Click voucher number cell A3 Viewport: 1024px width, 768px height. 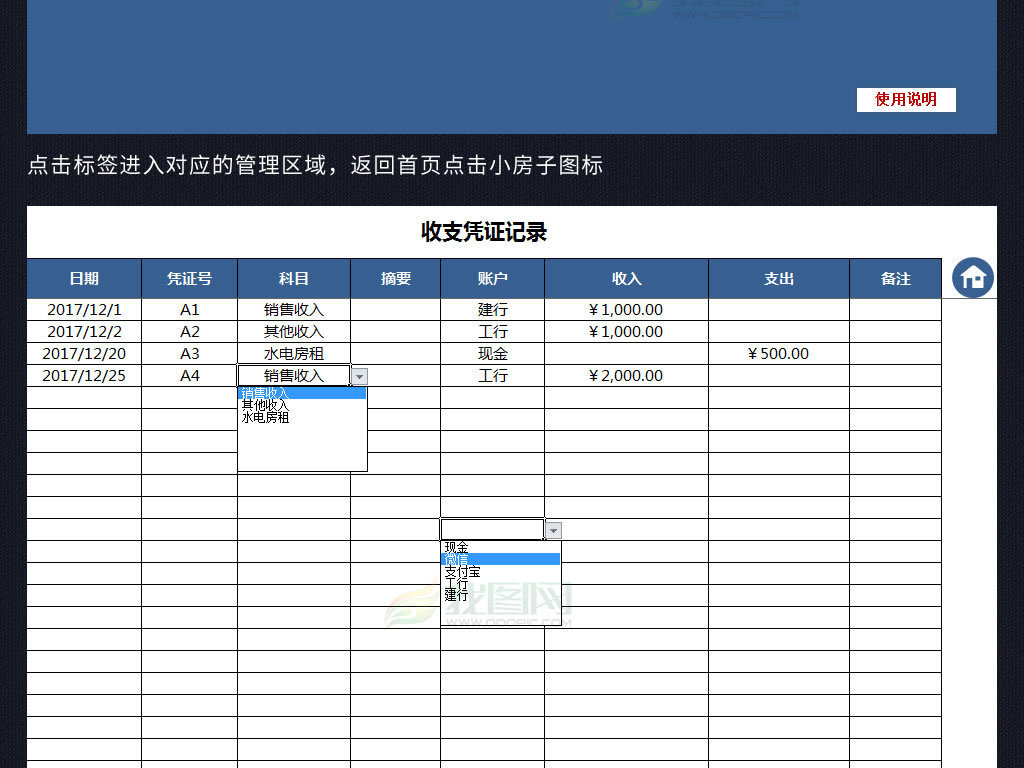click(x=190, y=353)
